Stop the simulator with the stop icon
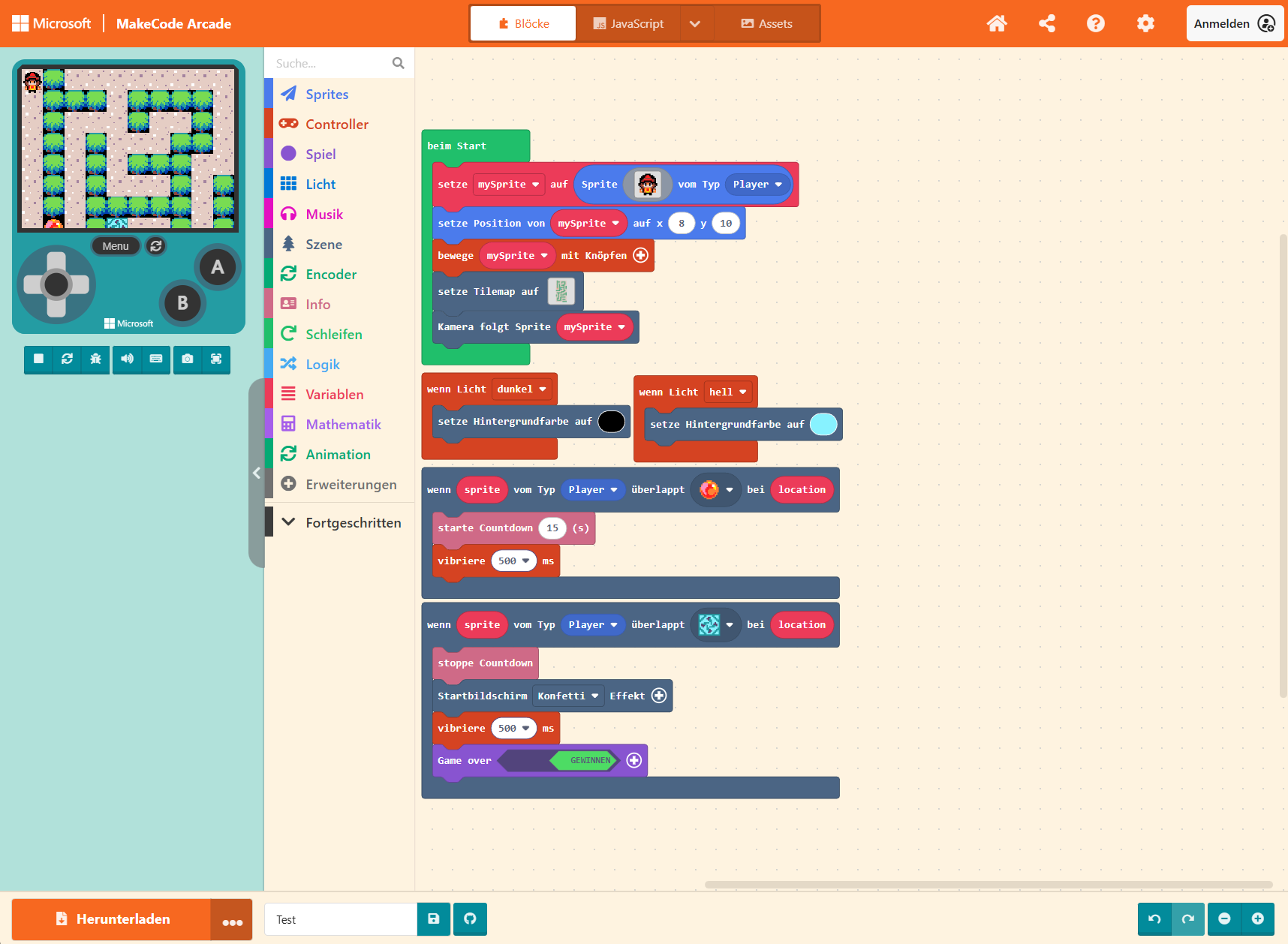The width and height of the screenshot is (1288, 944). (x=38, y=359)
